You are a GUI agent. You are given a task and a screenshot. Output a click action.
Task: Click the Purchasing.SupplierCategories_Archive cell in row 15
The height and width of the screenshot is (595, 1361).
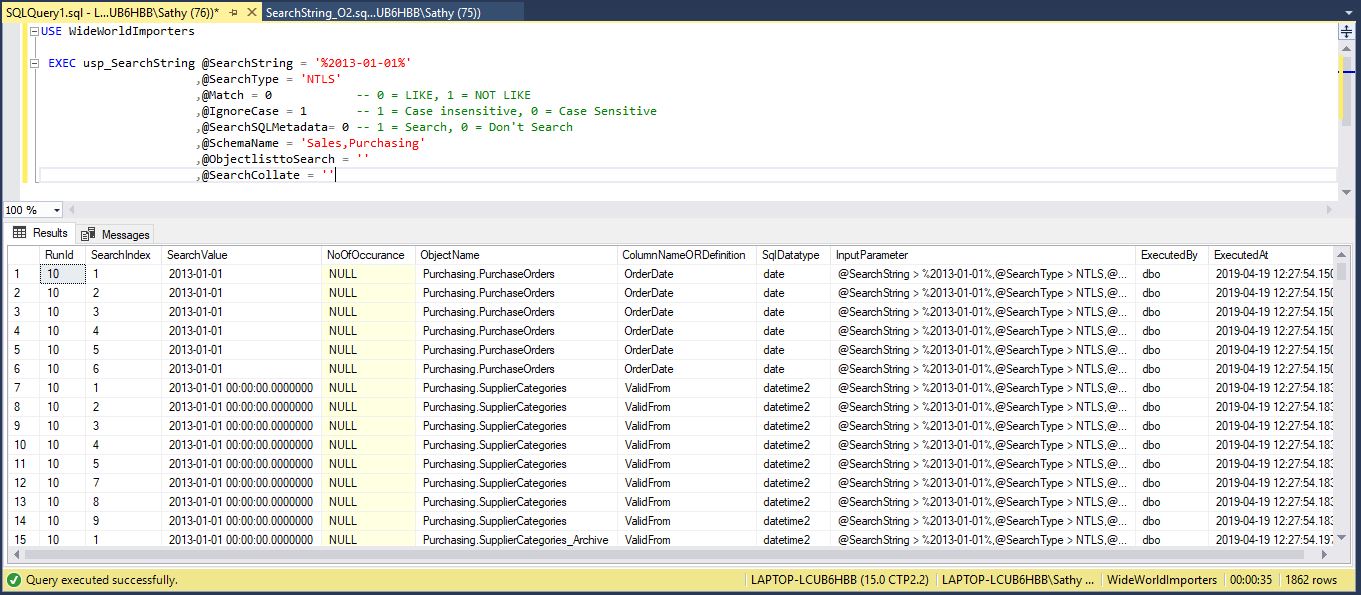tap(516, 540)
